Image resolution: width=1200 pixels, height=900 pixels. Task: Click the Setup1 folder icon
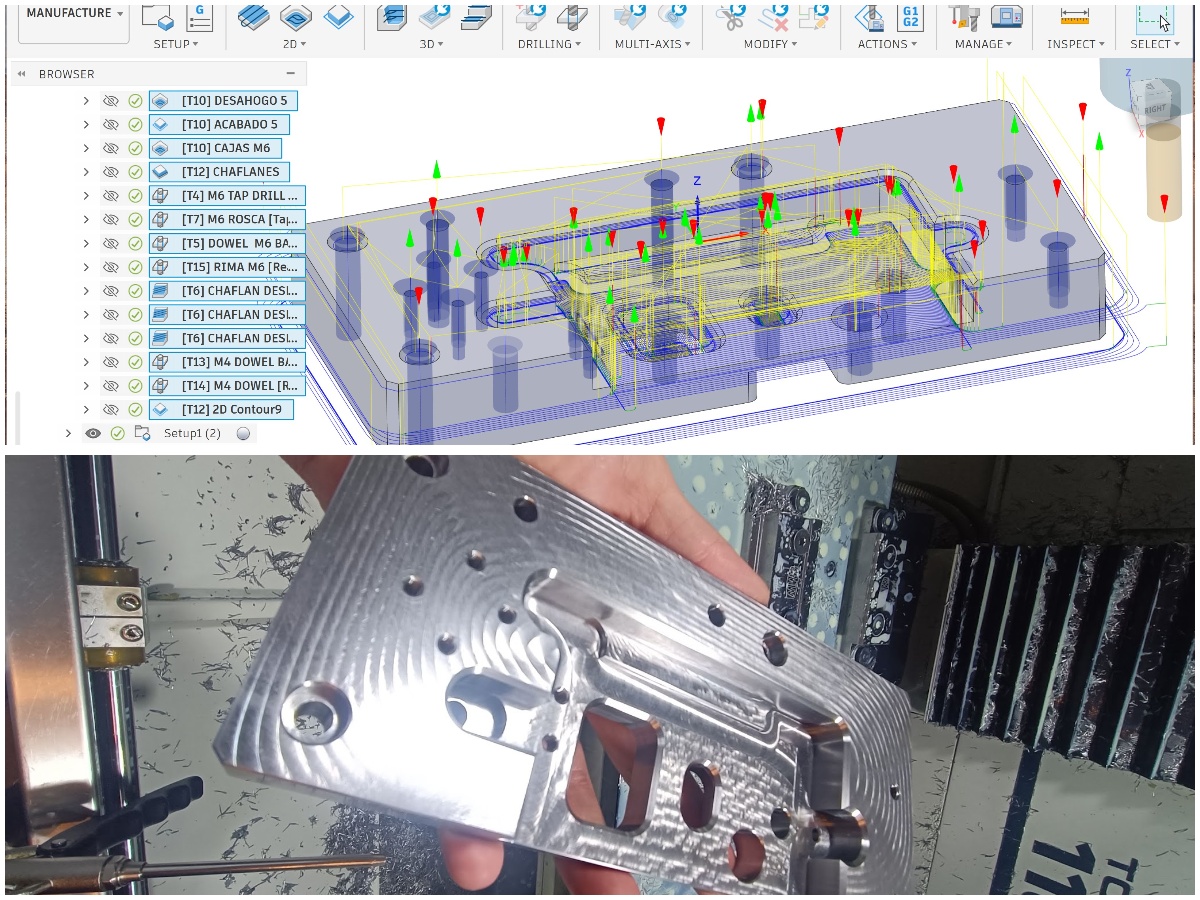coord(142,433)
